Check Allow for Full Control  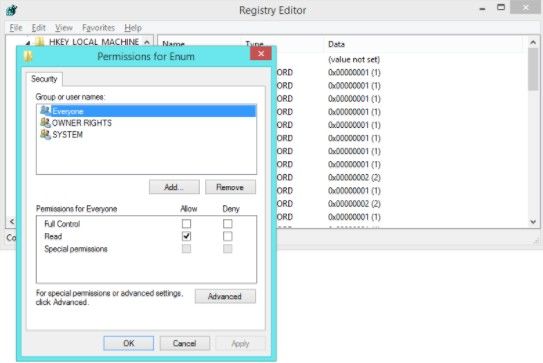coord(186,224)
